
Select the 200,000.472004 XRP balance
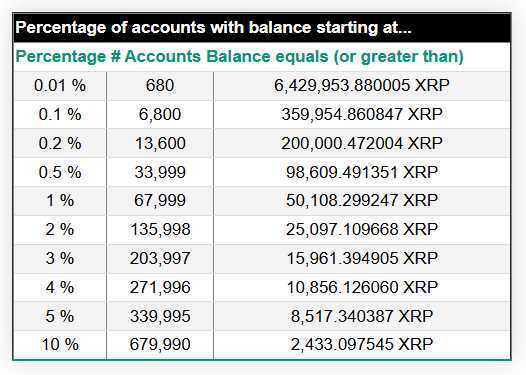tap(362, 144)
